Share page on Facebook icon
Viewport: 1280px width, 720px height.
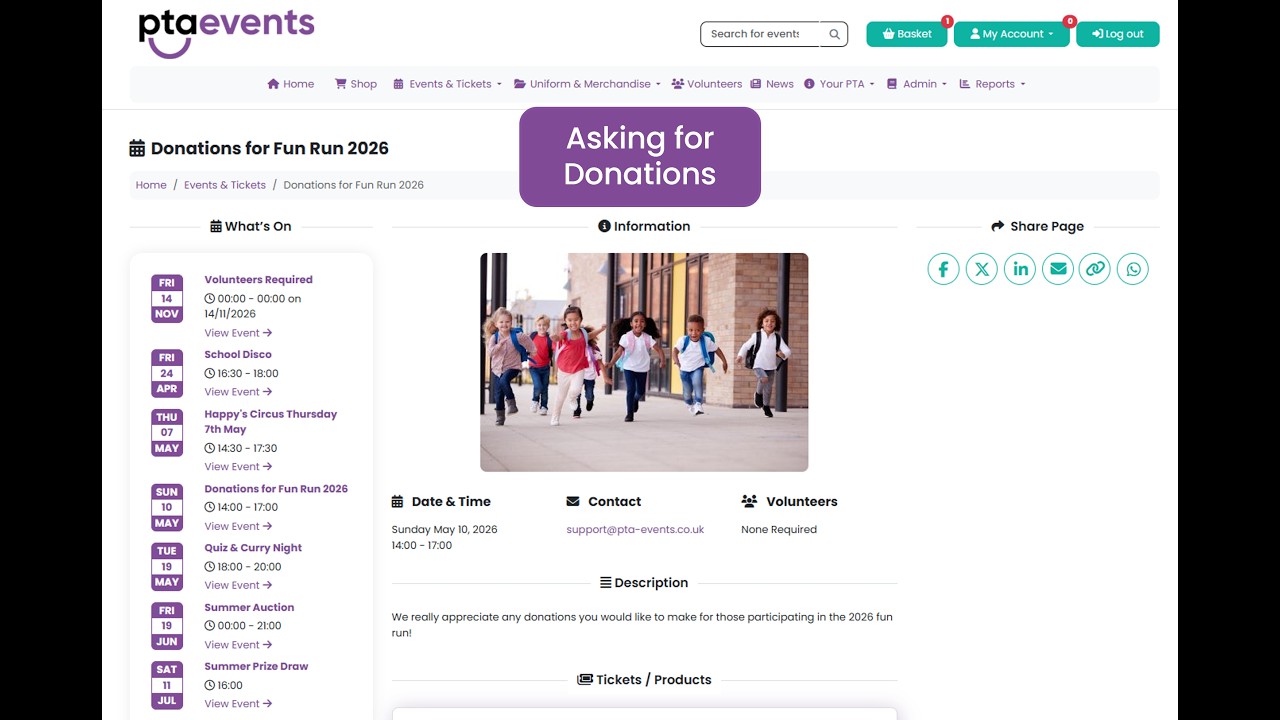(943, 269)
